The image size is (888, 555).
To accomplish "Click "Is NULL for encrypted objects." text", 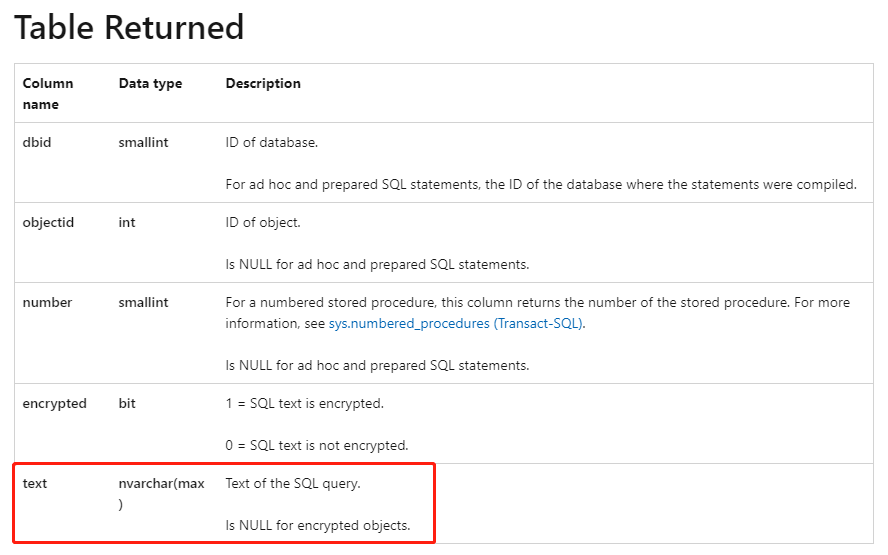I will [318, 525].
